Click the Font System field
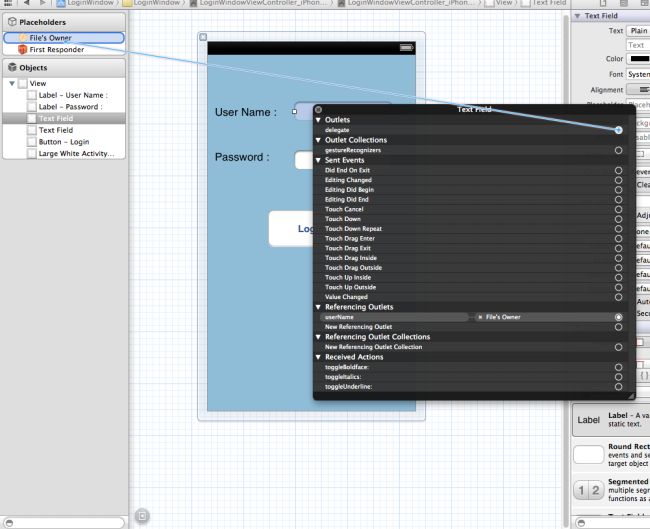The image size is (650, 529). tap(638, 74)
